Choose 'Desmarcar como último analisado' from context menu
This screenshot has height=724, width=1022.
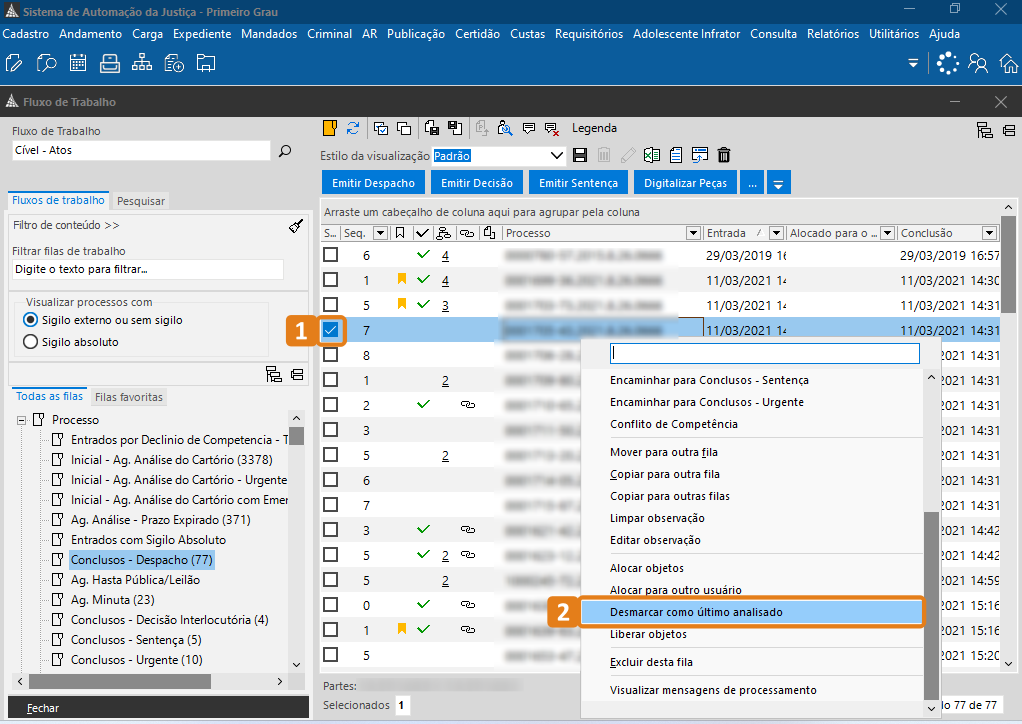click(x=752, y=612)
